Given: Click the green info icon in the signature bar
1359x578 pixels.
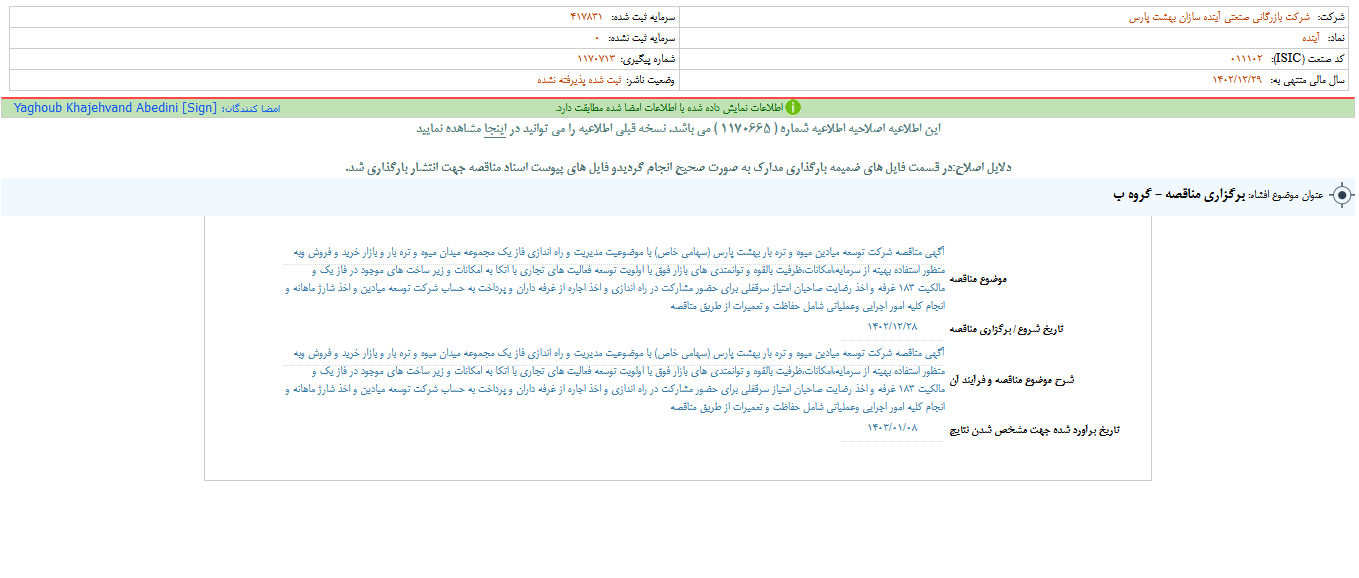Looking at the screenshot, I should pyautogui.click(x=793, y=107).
